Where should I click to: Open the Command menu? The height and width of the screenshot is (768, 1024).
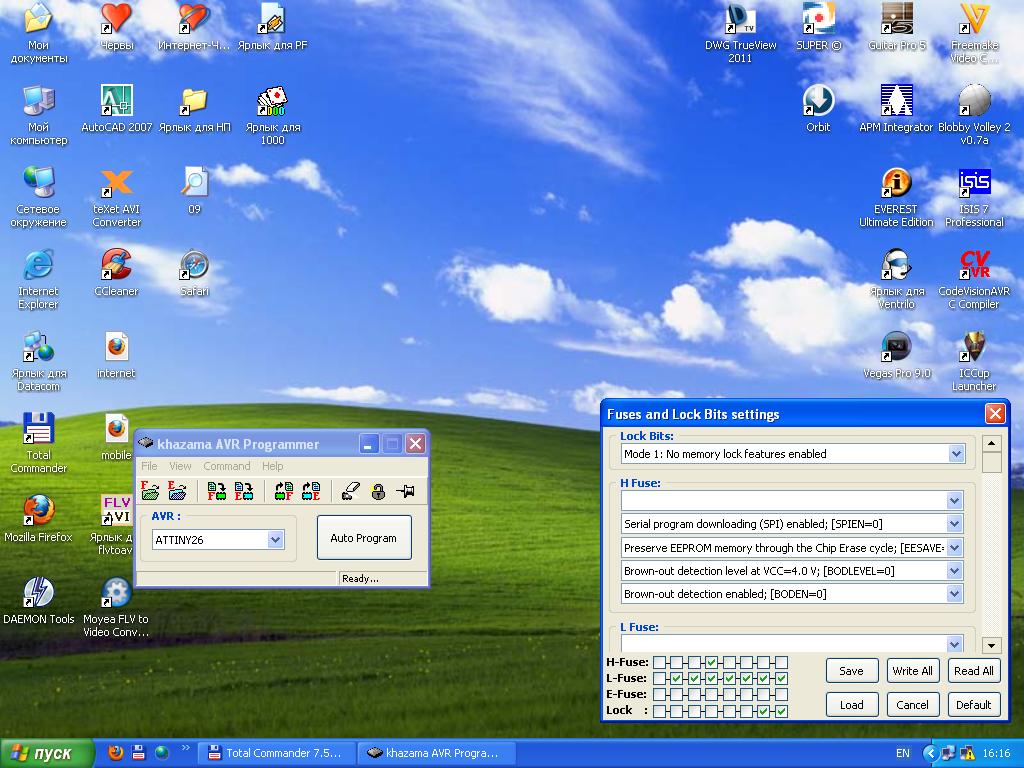(226, 466)
